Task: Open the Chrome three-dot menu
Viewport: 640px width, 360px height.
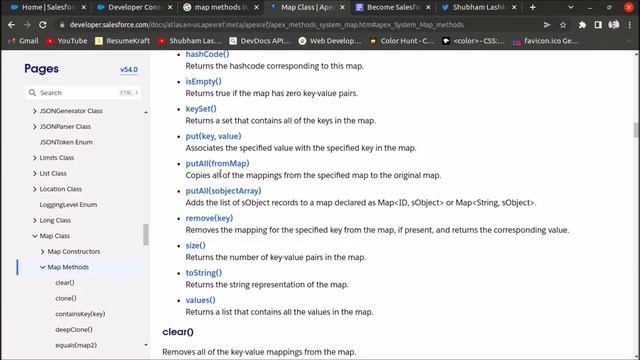Action: [630, 25]
